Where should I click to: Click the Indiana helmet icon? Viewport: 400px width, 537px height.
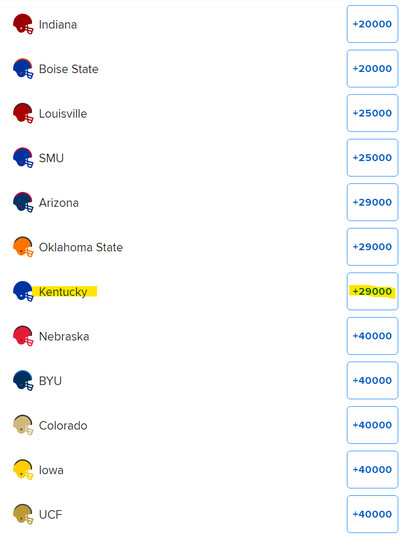coord(23,24)
